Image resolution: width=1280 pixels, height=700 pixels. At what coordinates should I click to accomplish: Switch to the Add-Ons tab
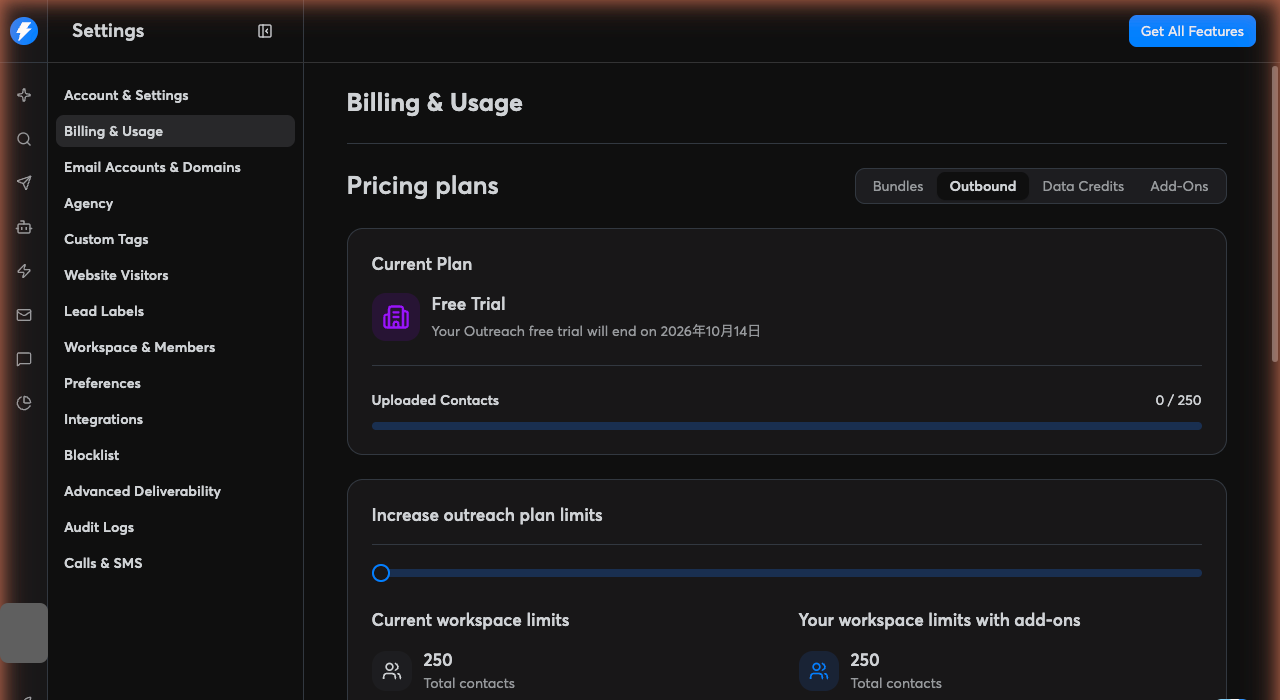coord(1179,186)
